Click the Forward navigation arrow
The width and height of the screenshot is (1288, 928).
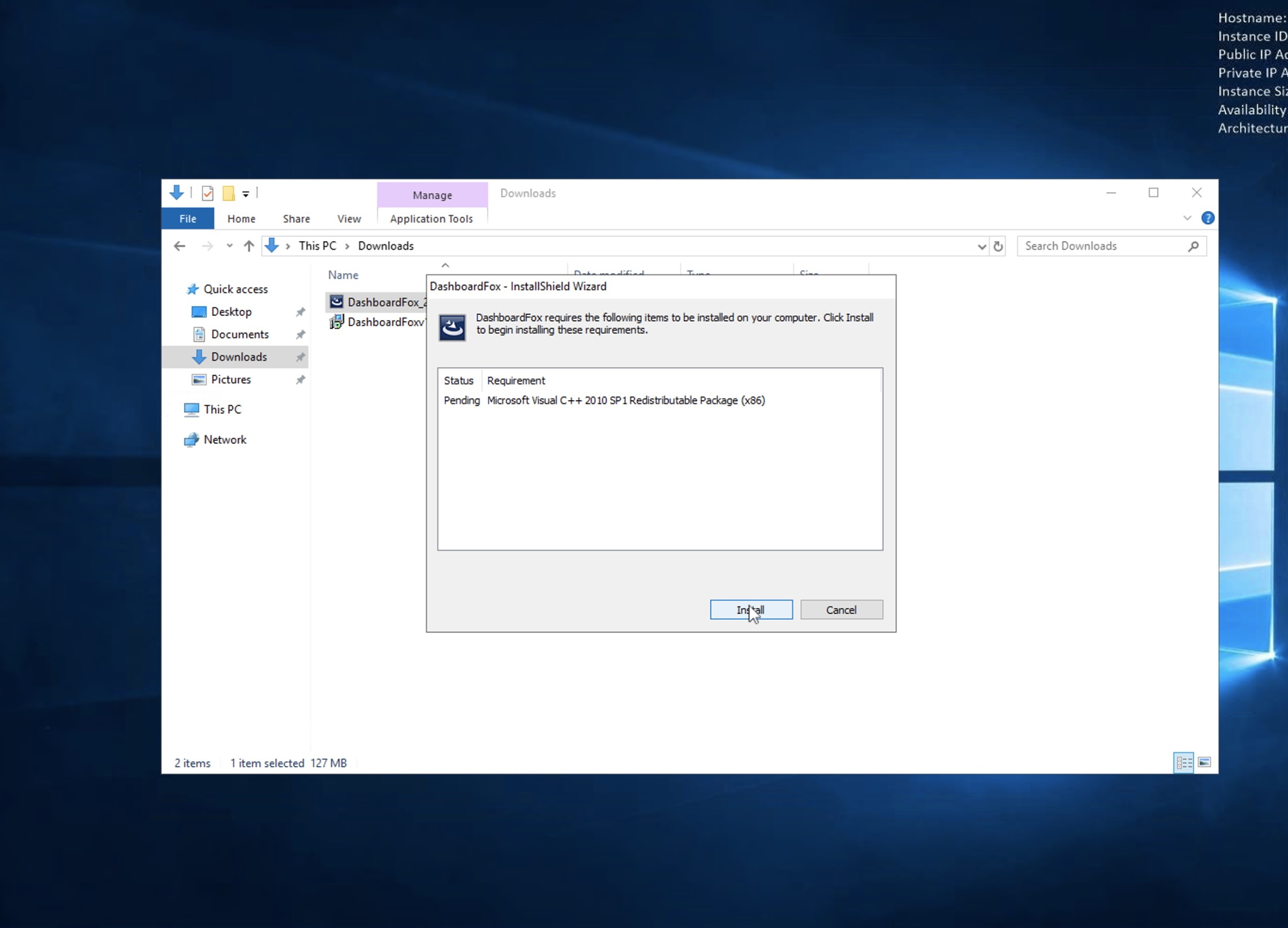click(x=208, y=246)
